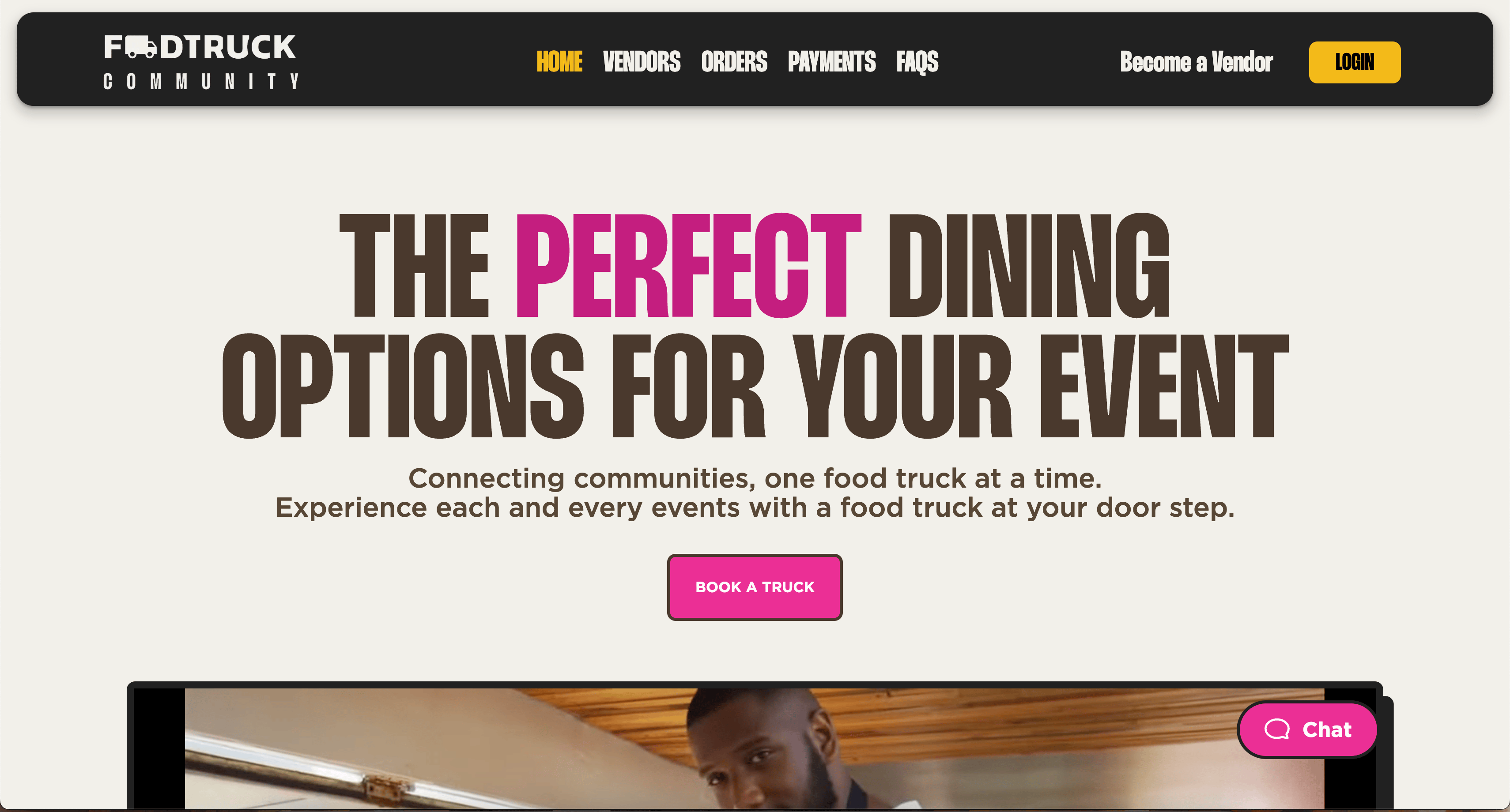Click the word DINING in the headline
This screenshot has height=812, width=1510.
tap(1029, 265)
